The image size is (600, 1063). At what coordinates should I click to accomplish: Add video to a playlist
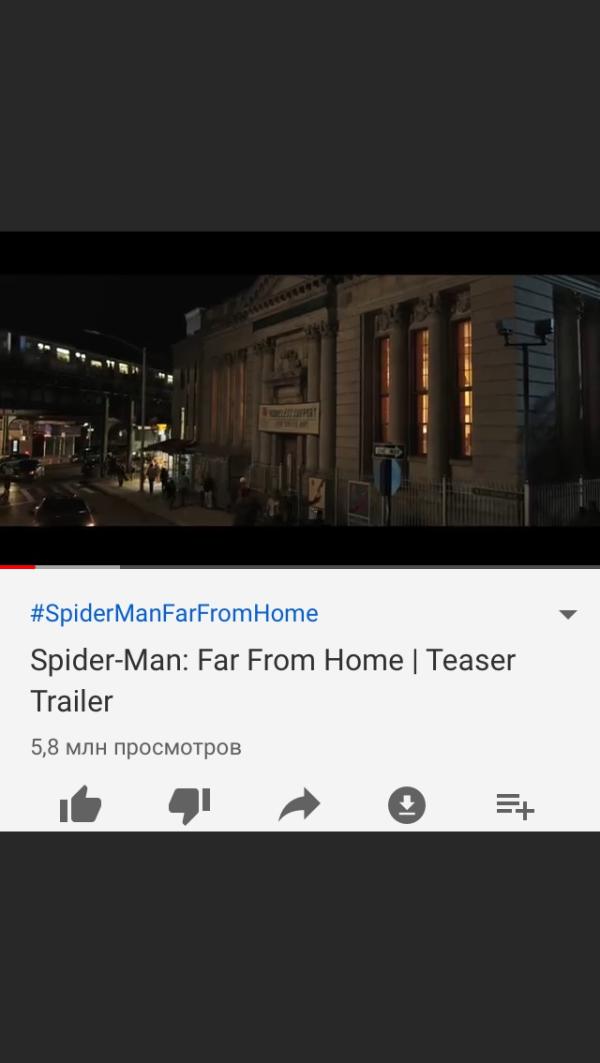click(515, 805)
